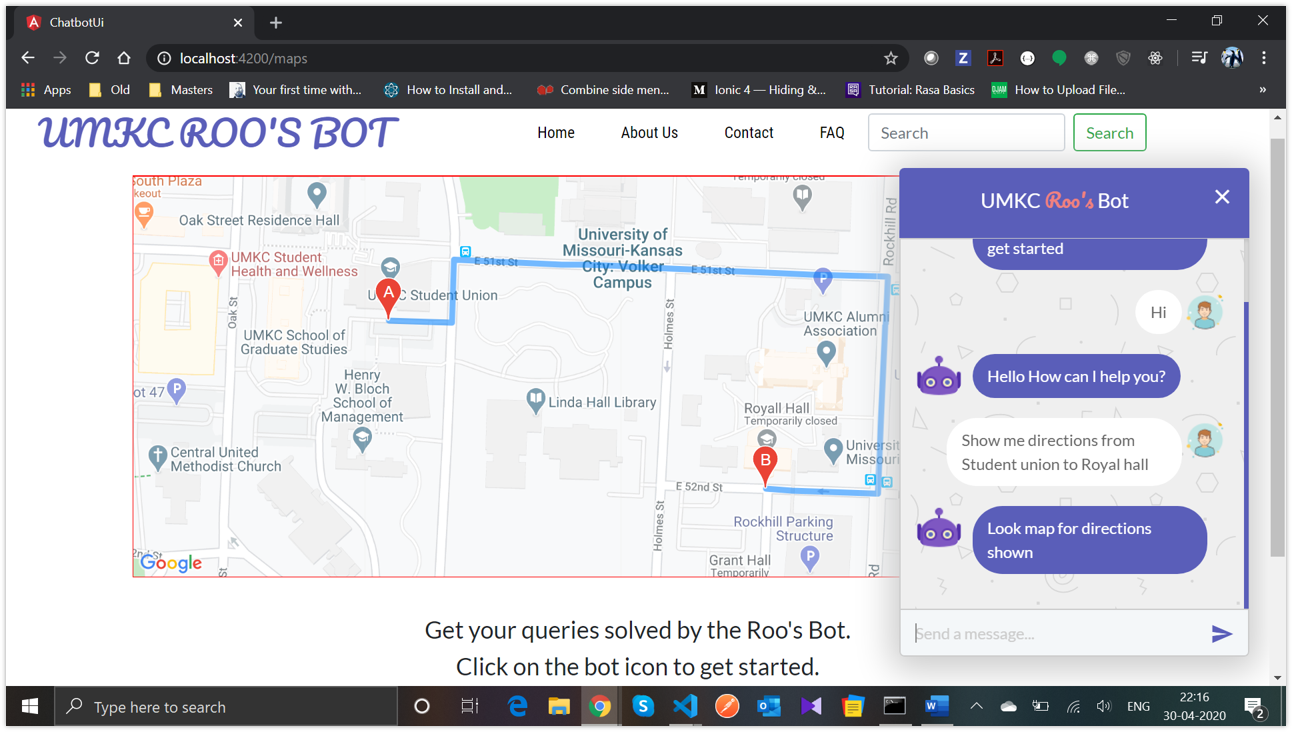Image resolution: width=1292 pixels, height=732 pixels.
Task: Click map marker B near Royall Hall
Action: [x=765, y=467]
